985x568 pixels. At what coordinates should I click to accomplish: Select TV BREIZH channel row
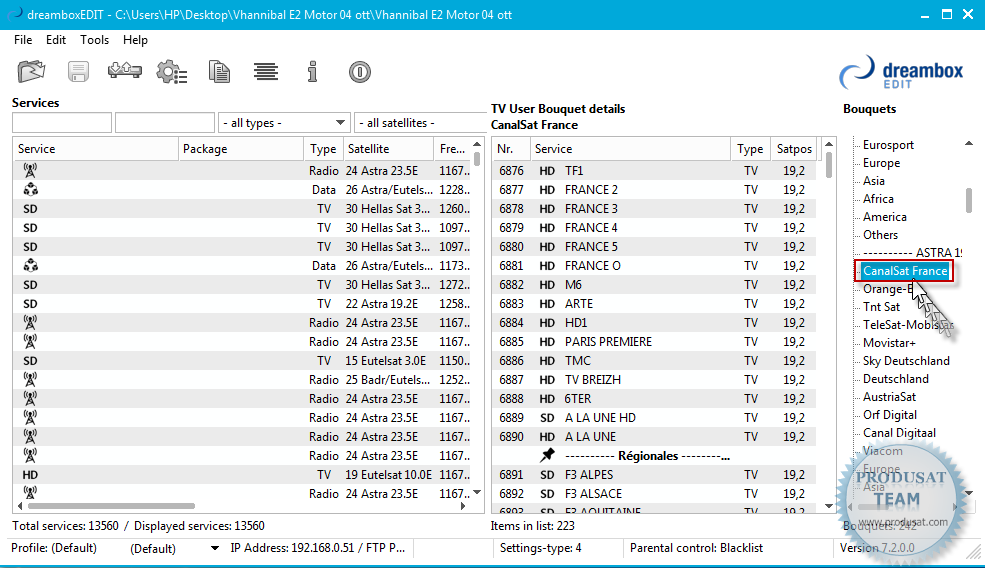tap(654, 380)
